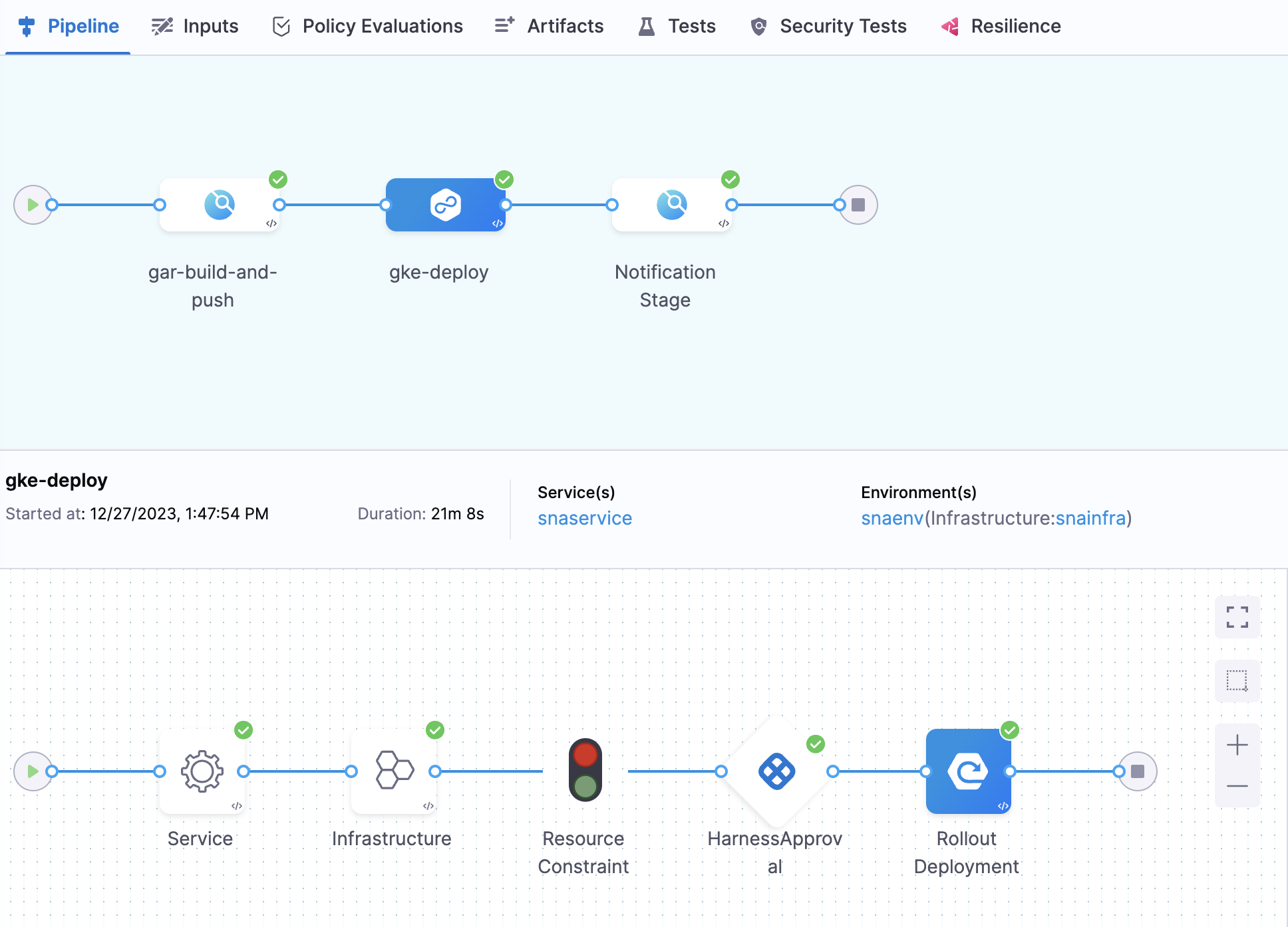The image size is (1288, 927).
Task: Click the fit-to-selection canvas button
Action: [1237, 681]
